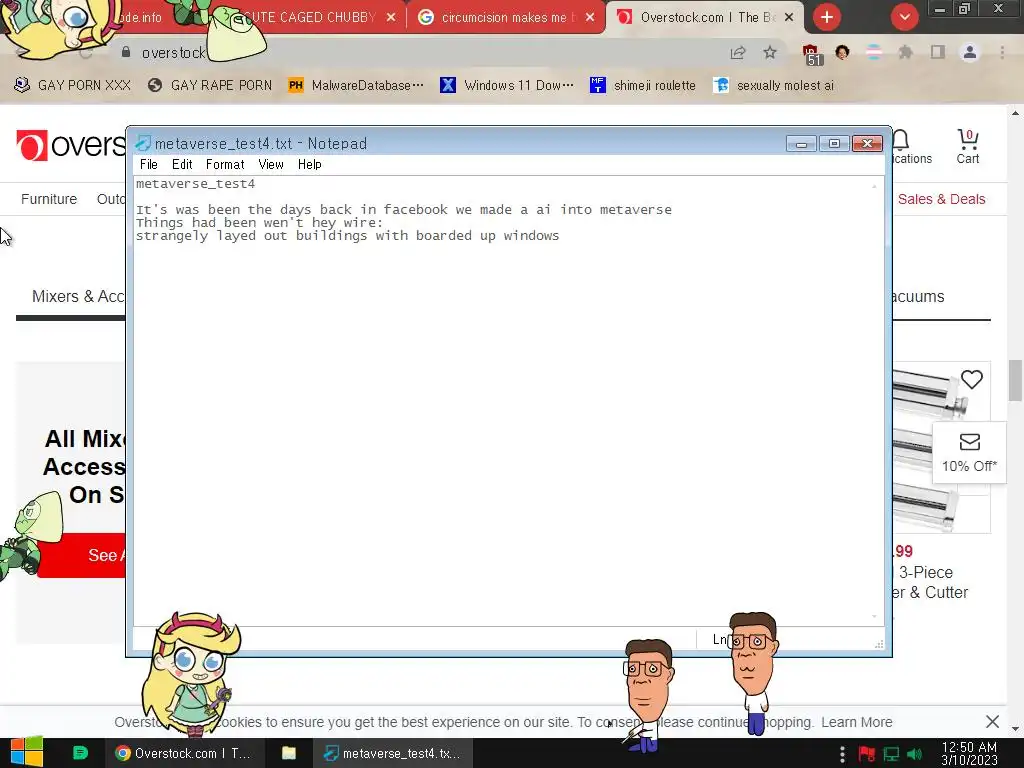Screen dimensions: 1024x768
Task: Click the green app icon on taskbar
Action: click(x=80, y=753)
